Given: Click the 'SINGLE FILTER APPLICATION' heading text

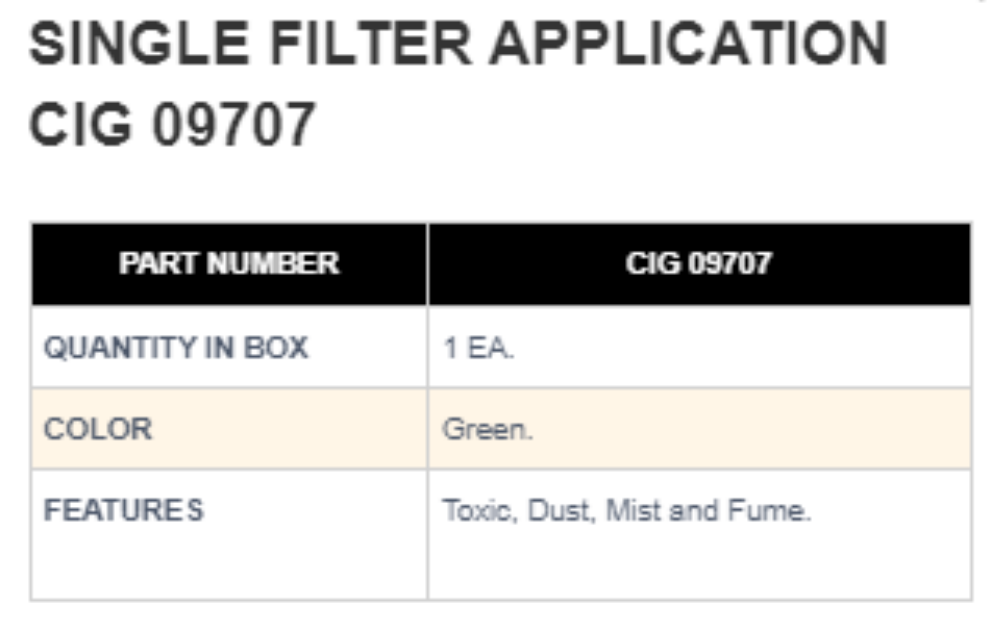Looking at the screenshot, I should 458,45.
